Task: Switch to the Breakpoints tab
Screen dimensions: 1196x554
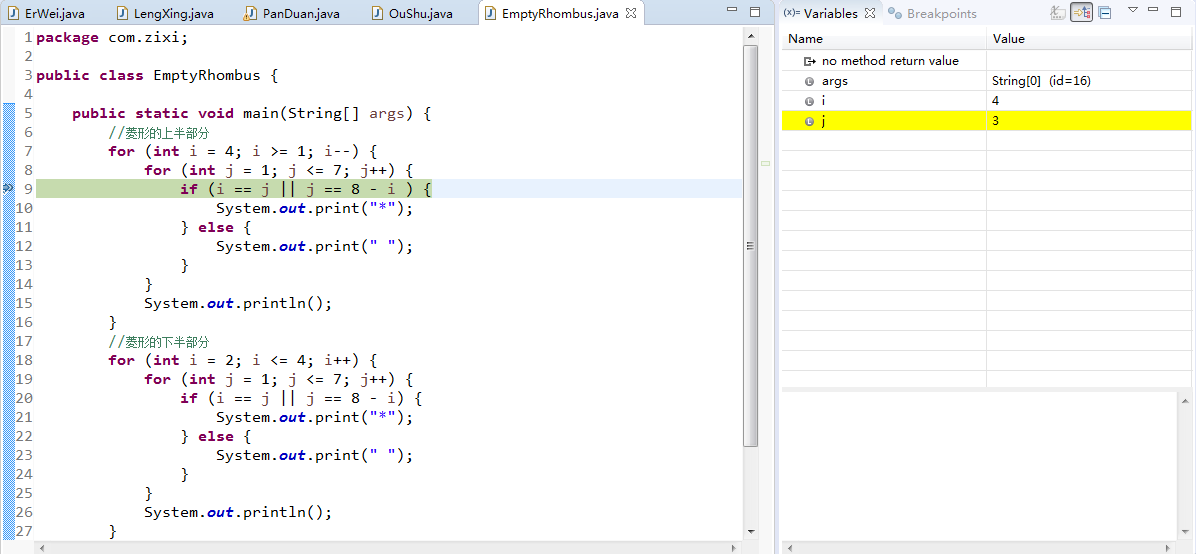Action: [932, 14]
